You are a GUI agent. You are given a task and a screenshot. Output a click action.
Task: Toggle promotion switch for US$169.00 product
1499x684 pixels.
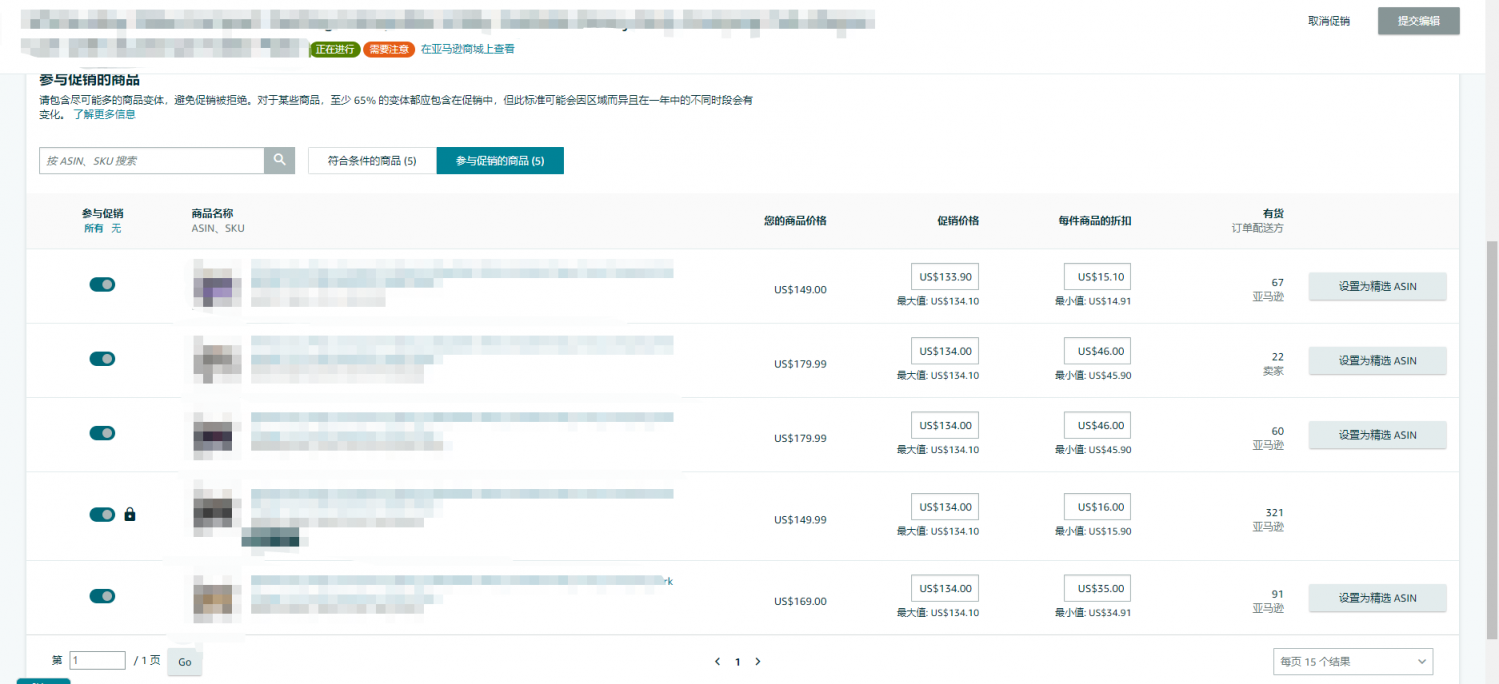pyautogui.click(x=102, y=596)
